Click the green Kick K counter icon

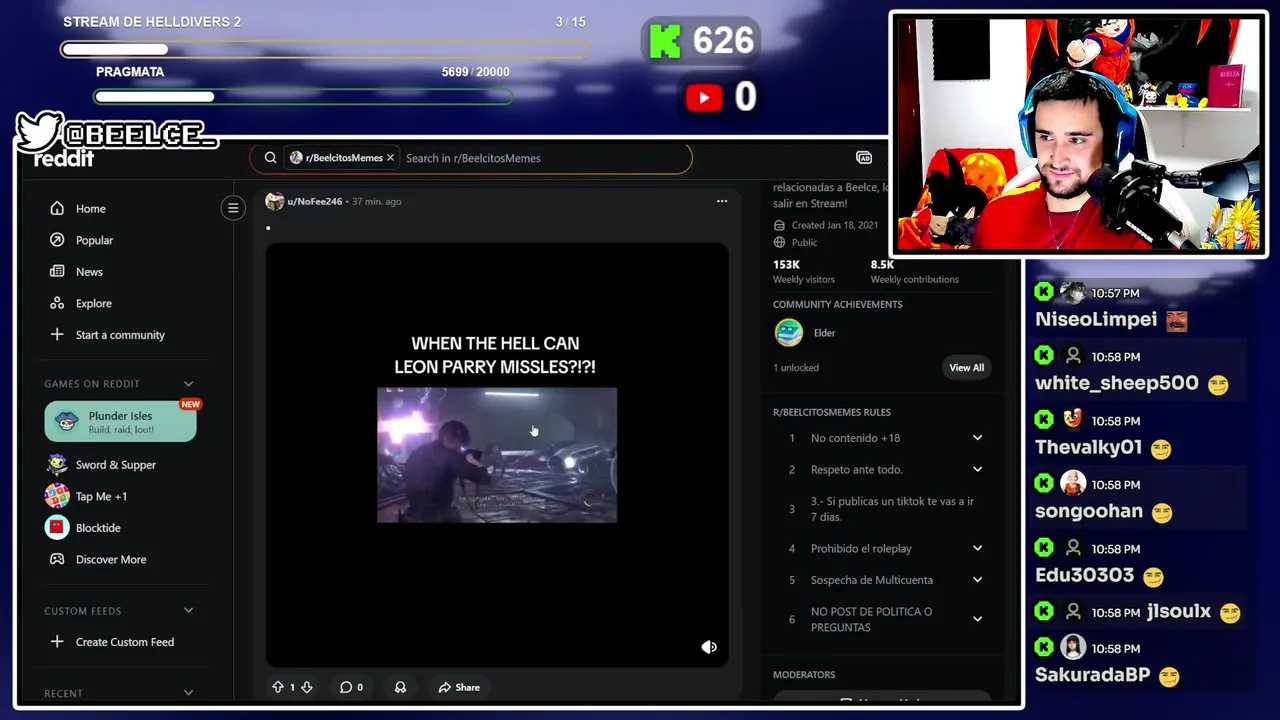[x=665, y=42]
